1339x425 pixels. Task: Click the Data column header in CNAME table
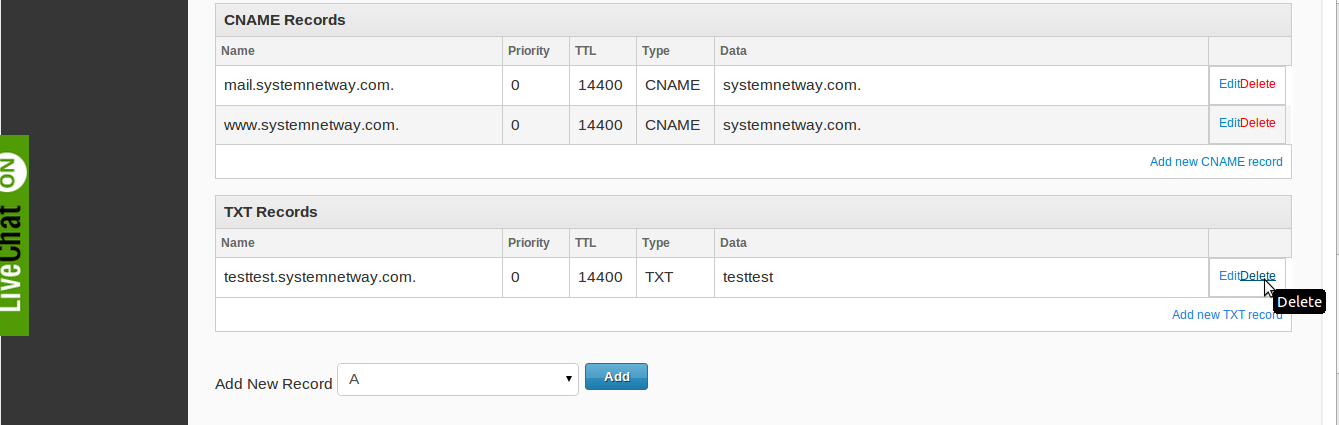tap(733, 51)
